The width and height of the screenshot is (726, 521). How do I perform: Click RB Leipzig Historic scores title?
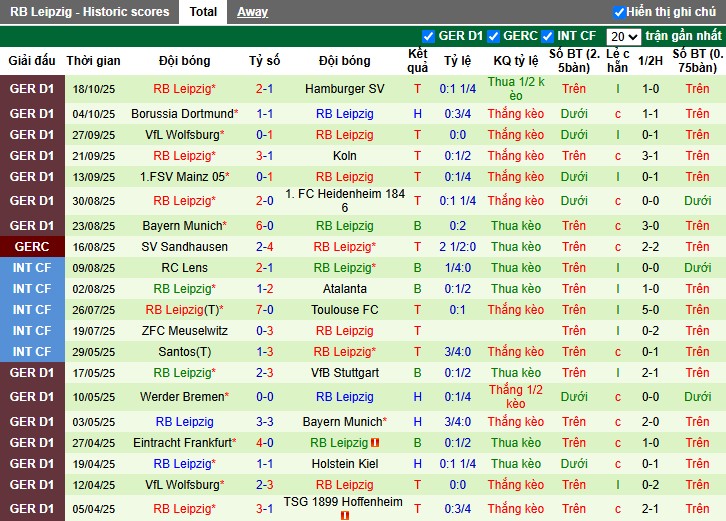89,12
